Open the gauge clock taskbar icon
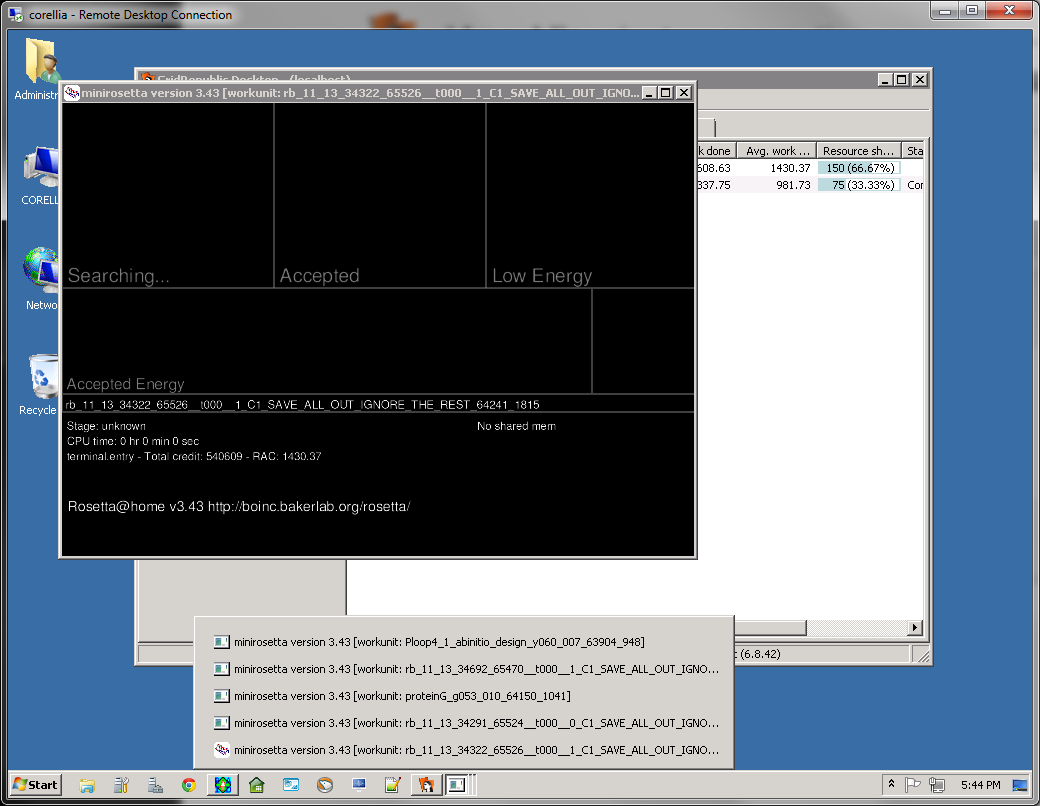Screen dimensions: 1040x806 click(x=325, y=785)
